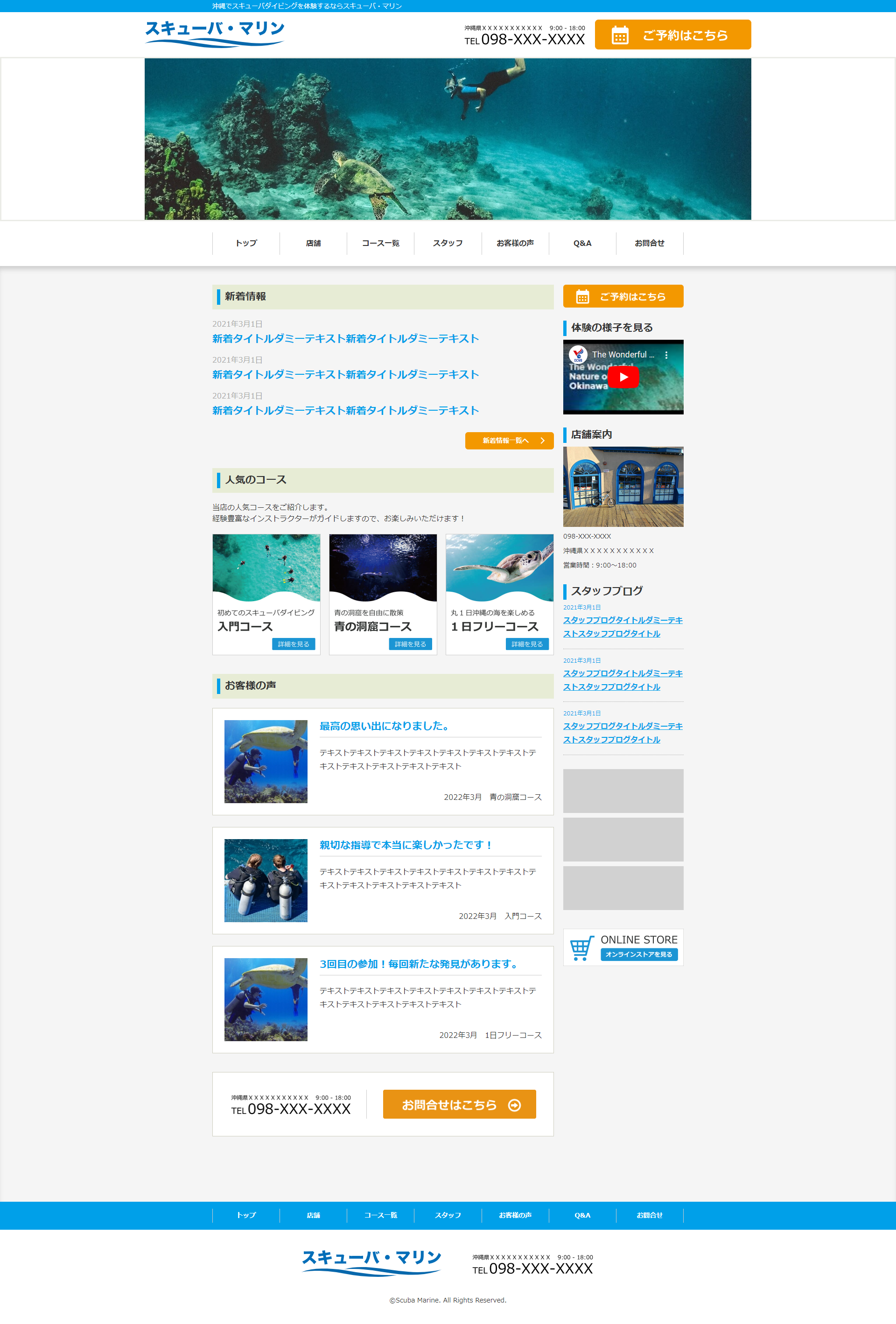This screenshot has width=896, height=1324.
Task: Click the 店舗案内 shop photo thumbnail
Action: pos(623,487)
